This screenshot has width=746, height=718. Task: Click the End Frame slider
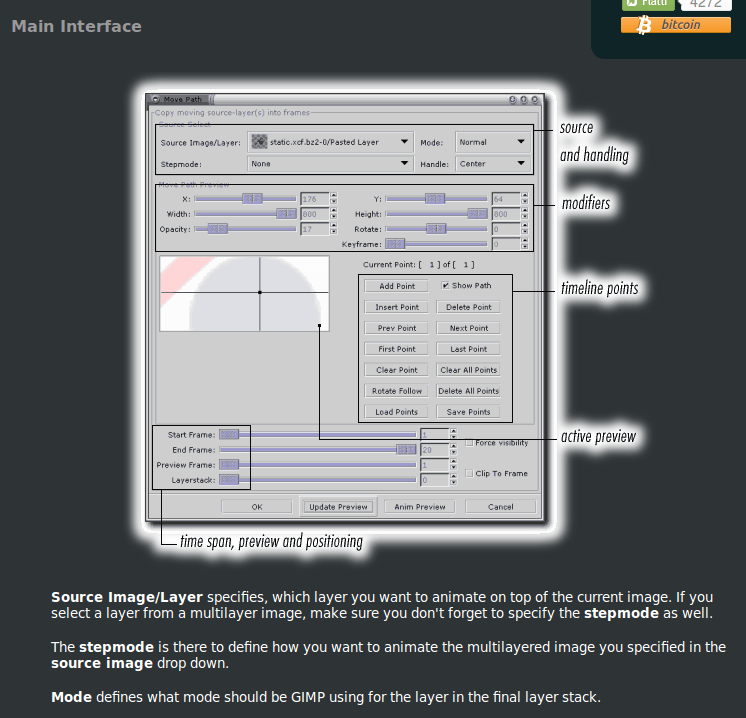tap(317, 450)
